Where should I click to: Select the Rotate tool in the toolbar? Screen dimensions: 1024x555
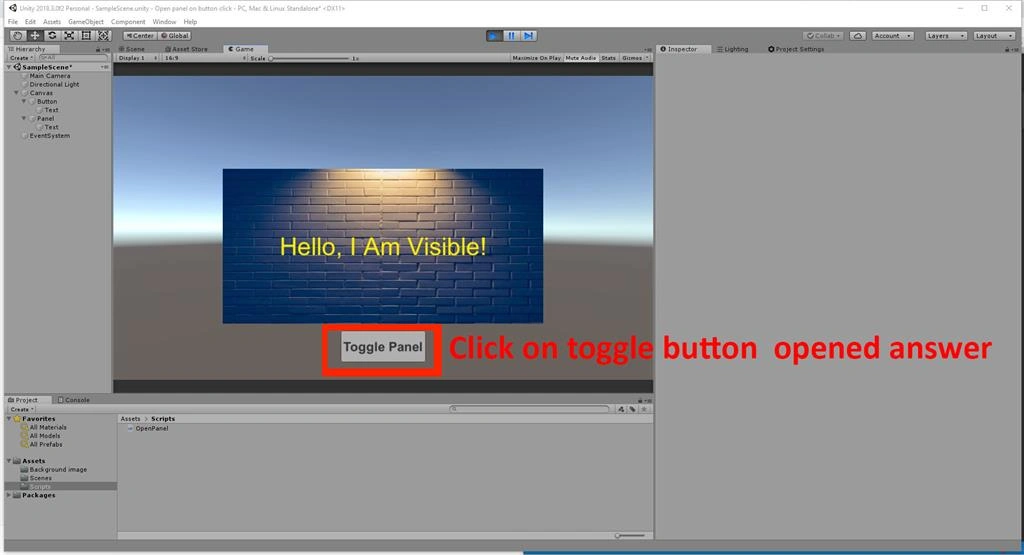tap(52, 36)
